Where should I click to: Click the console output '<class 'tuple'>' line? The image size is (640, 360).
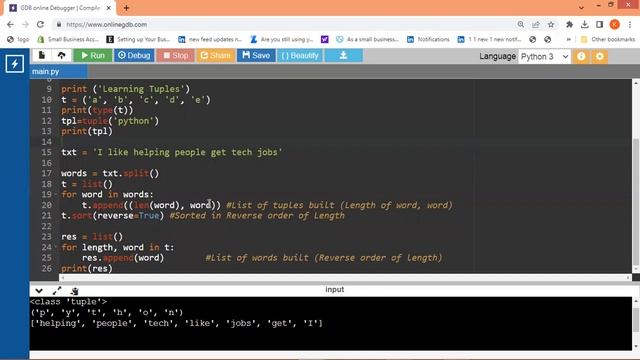tap(68, 302)
